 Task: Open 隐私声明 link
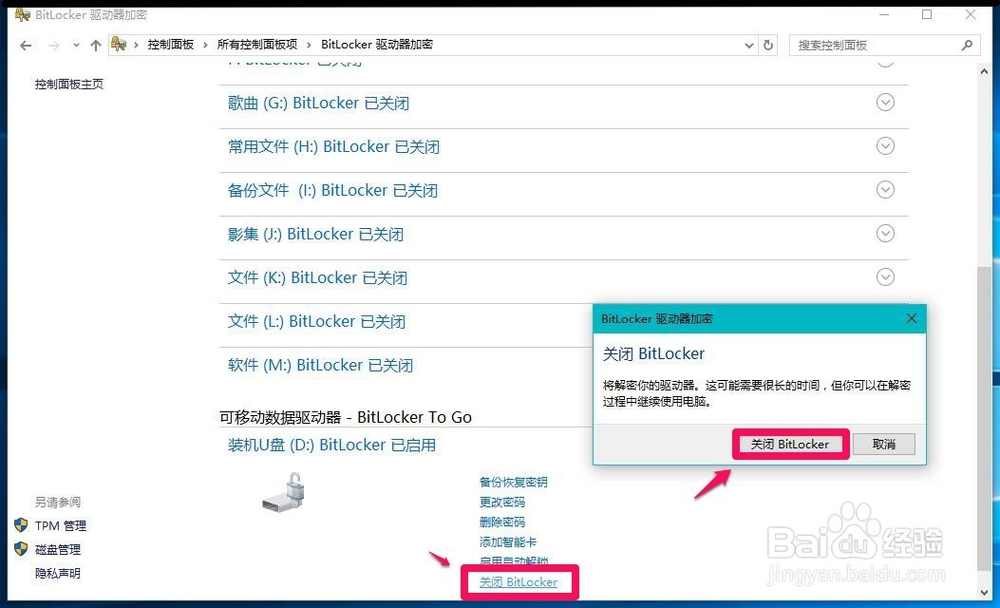point(58,574)
